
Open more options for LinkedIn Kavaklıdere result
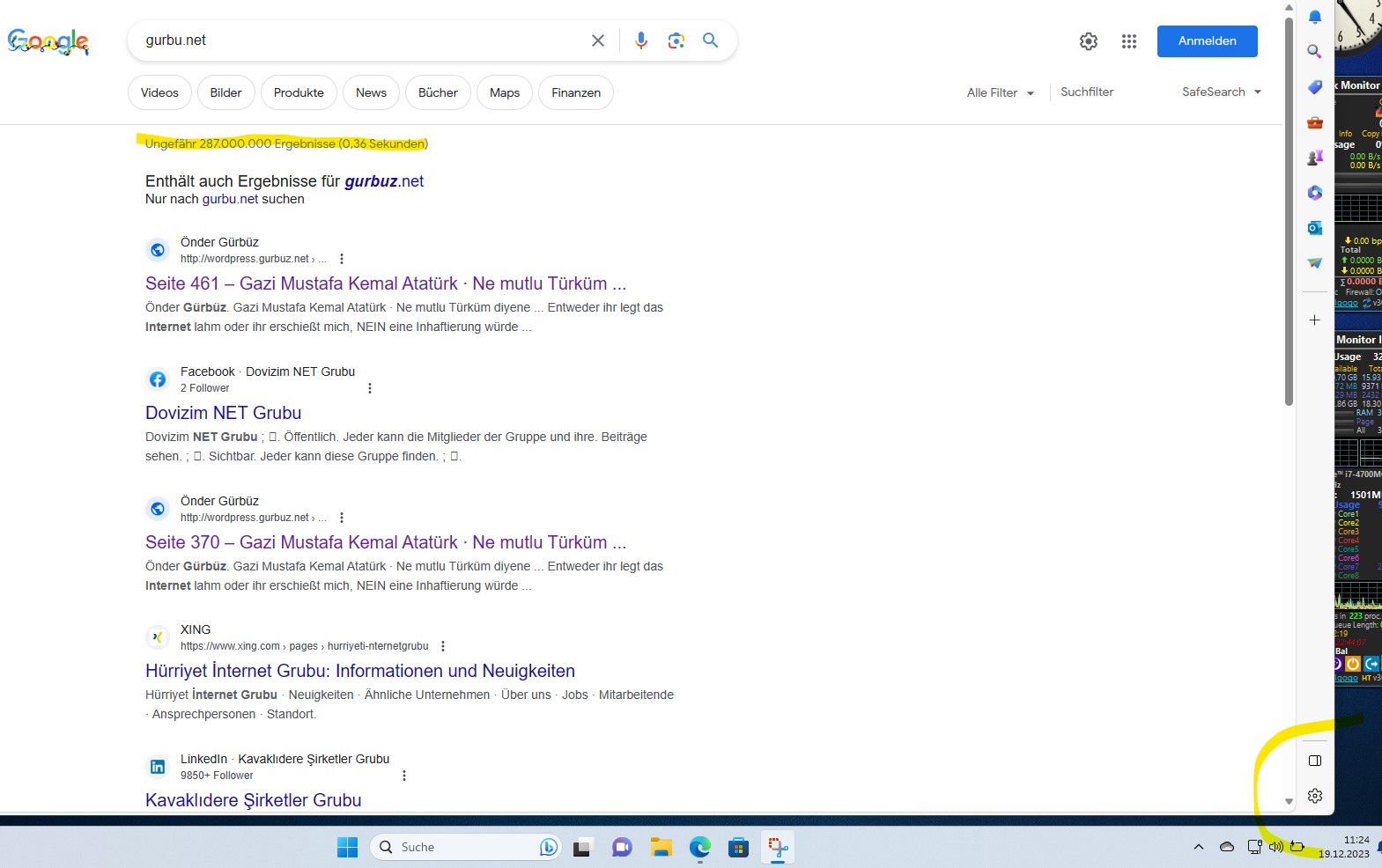pos(404,776)
